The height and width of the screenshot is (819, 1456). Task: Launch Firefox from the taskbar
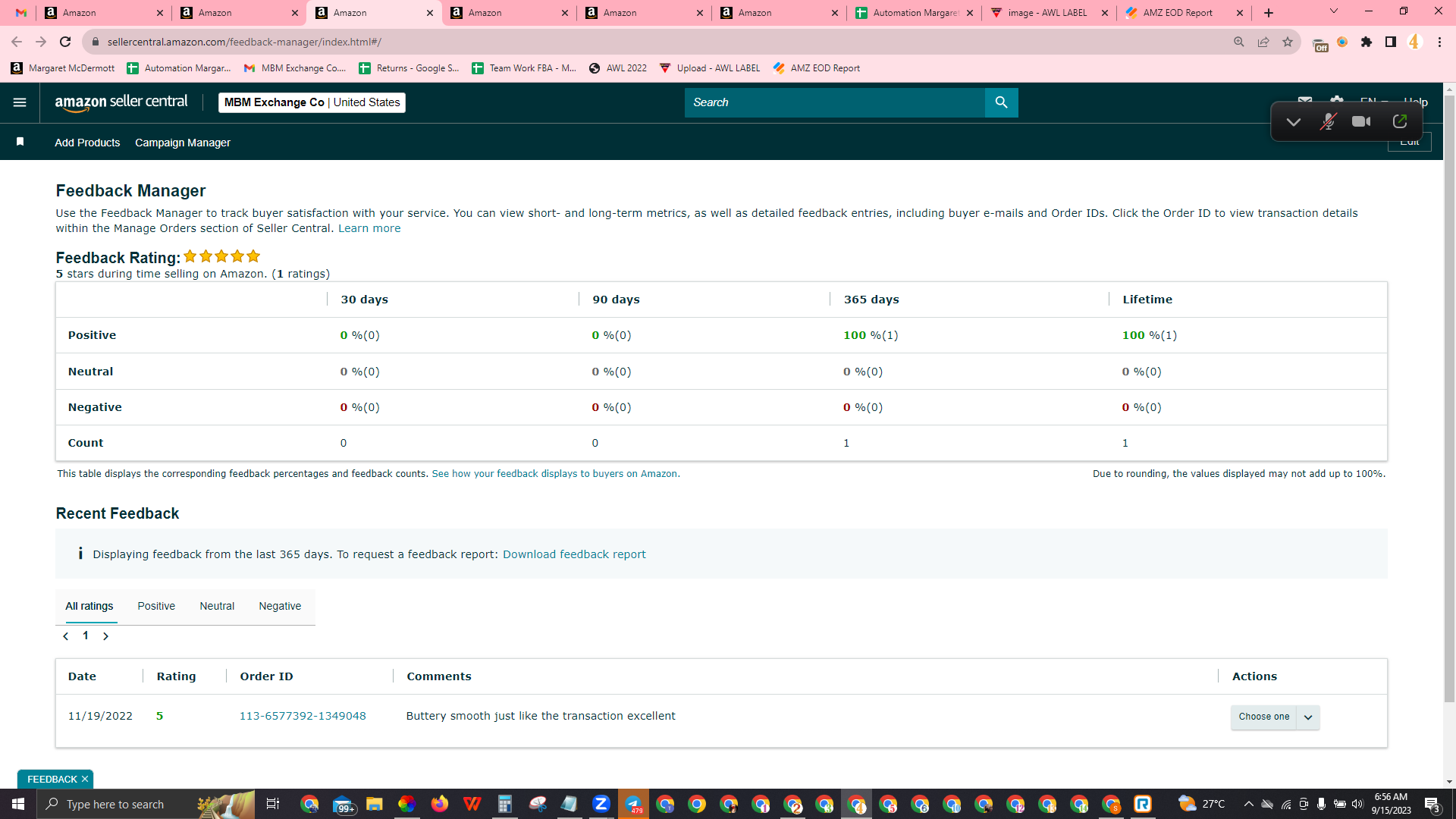pos(439,804)
